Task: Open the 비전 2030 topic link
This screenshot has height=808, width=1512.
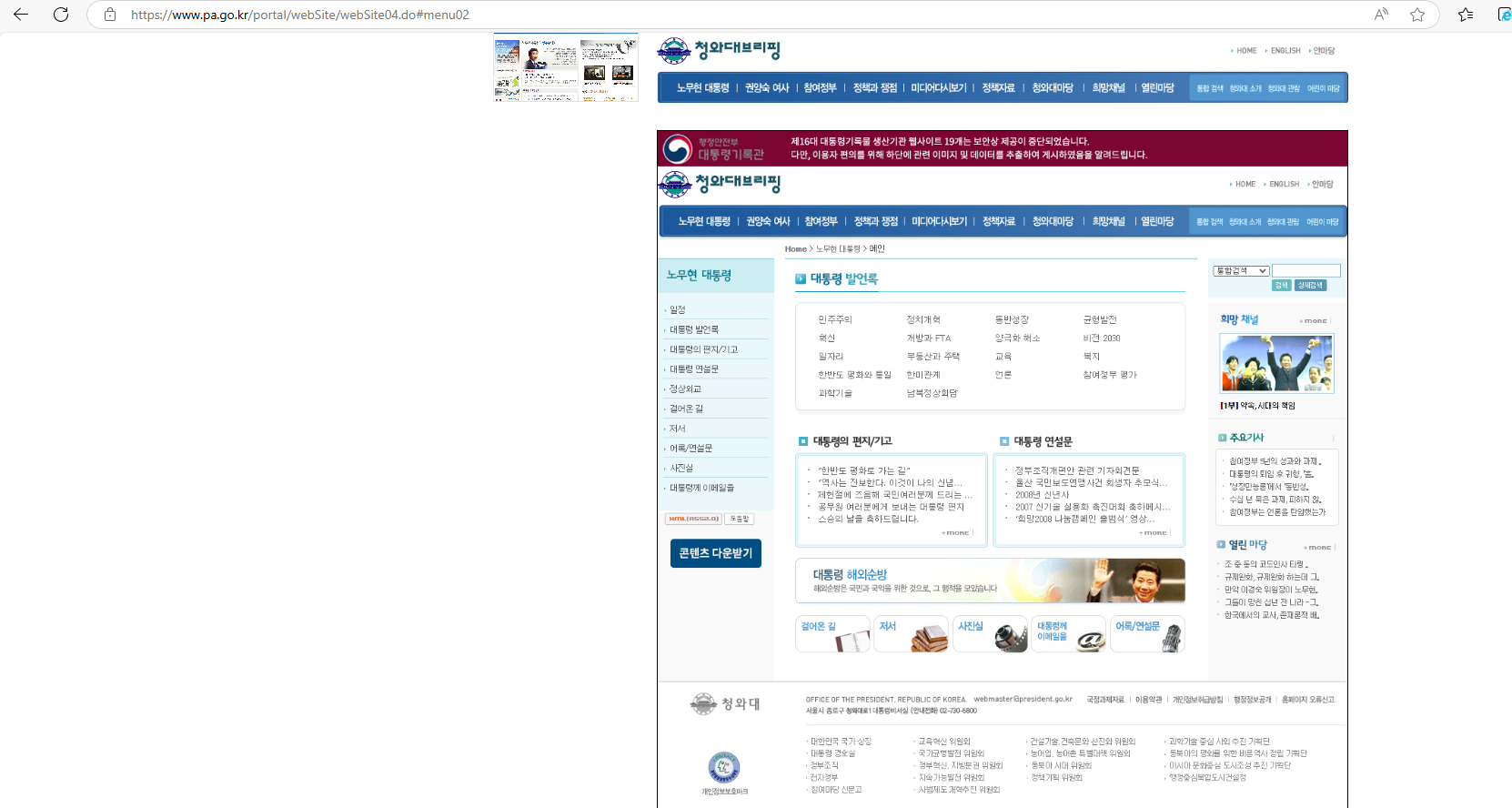Action: pos(1102,338)
